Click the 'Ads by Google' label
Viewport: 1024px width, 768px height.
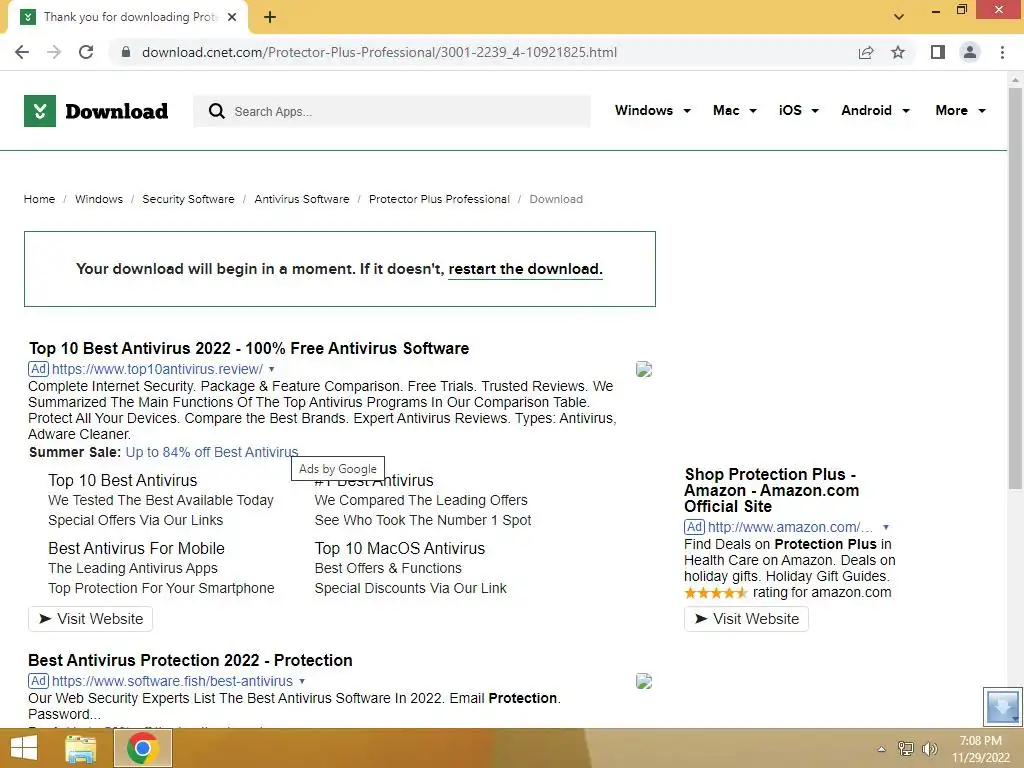tap(338, 469)
